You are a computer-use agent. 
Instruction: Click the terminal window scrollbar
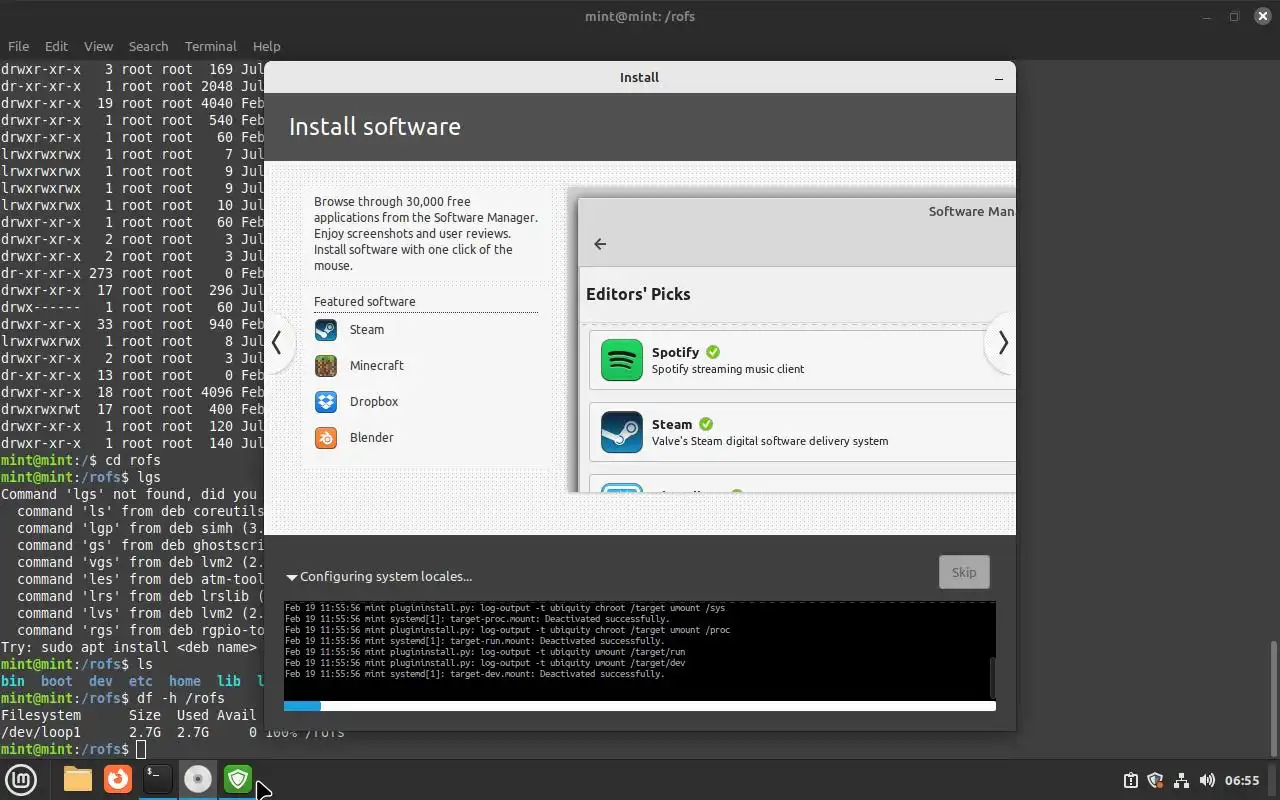[1274, 698]
